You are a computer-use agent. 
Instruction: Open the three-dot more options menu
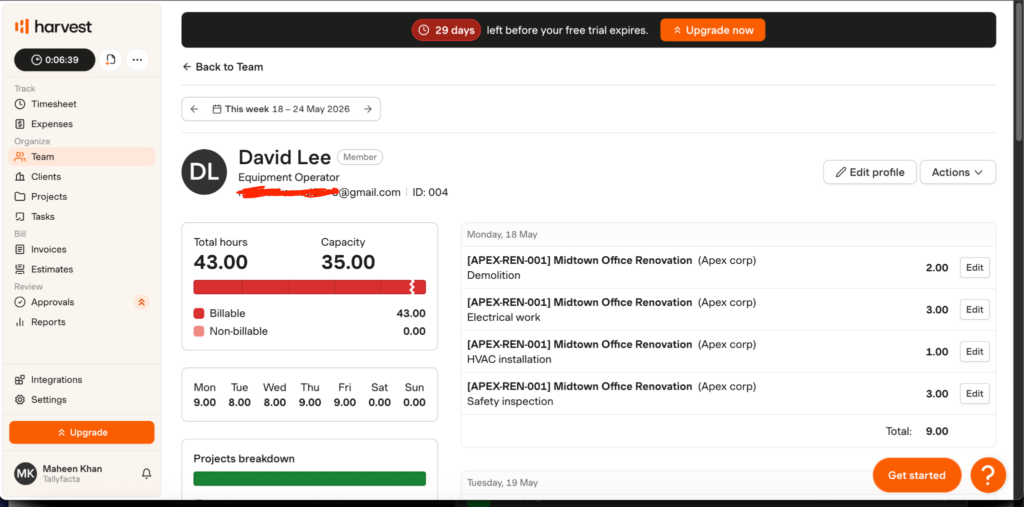(x=137, y=60)
